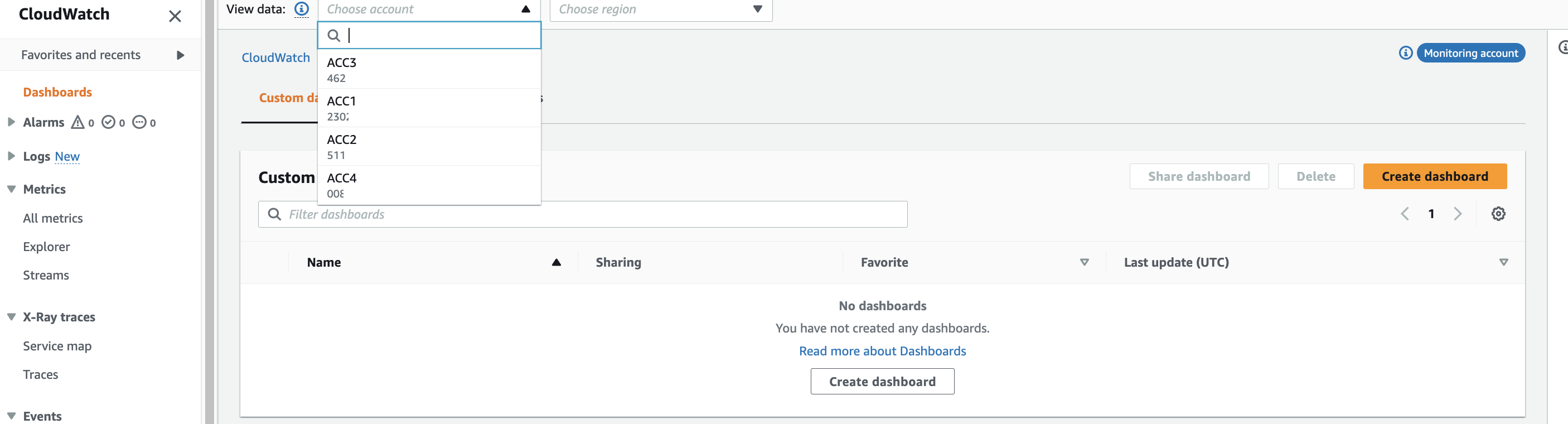
Task: Go to the next page arrow
Action: [x=1457, y=214]
